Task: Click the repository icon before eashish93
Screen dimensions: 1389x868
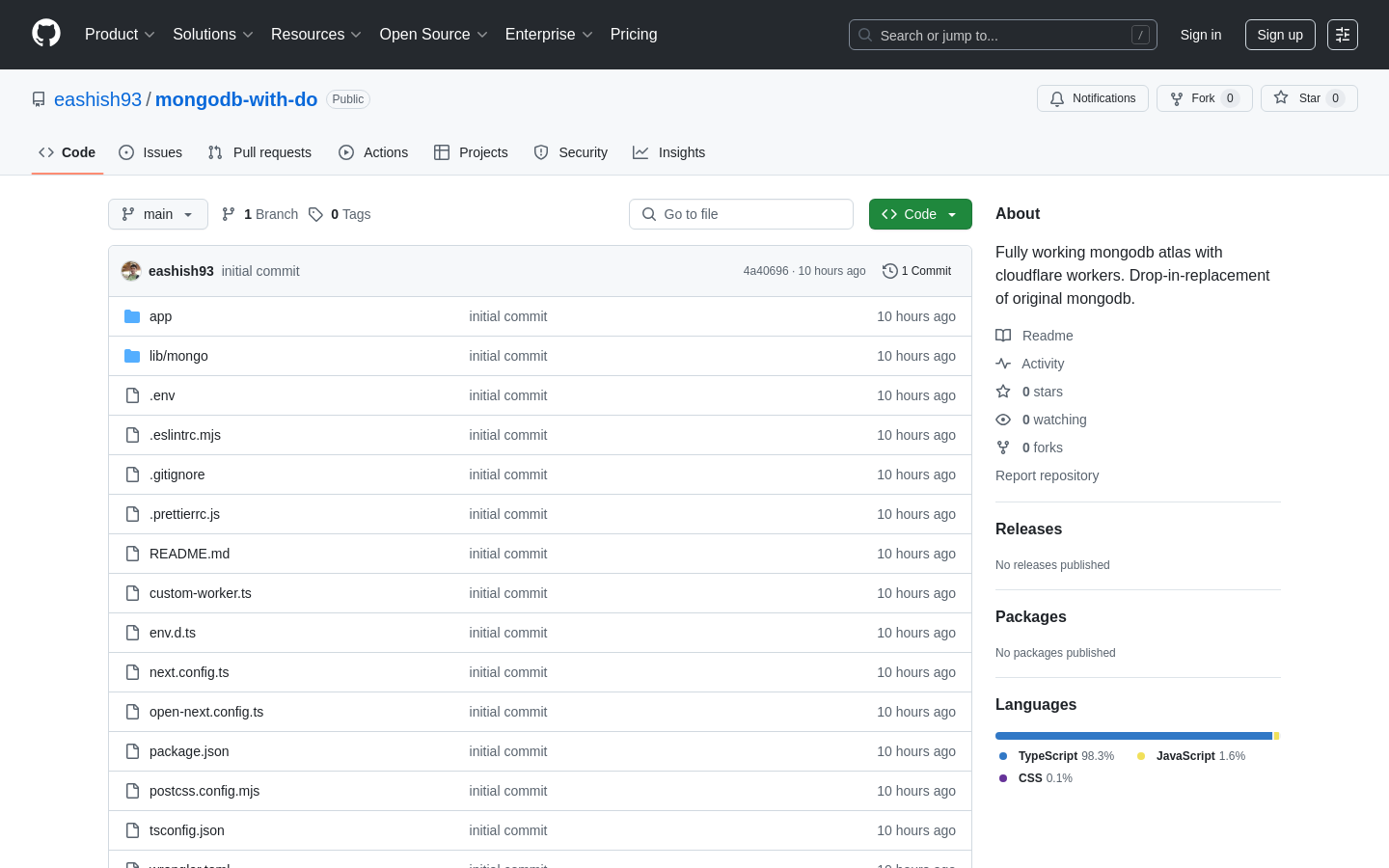Action: 39,99
